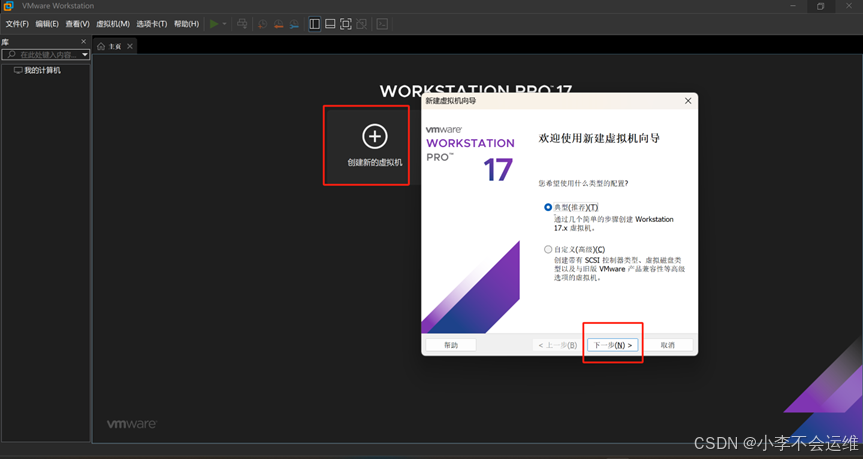
Task: Click the 创建新的虚拟机 plus tile
Action: 374,146
